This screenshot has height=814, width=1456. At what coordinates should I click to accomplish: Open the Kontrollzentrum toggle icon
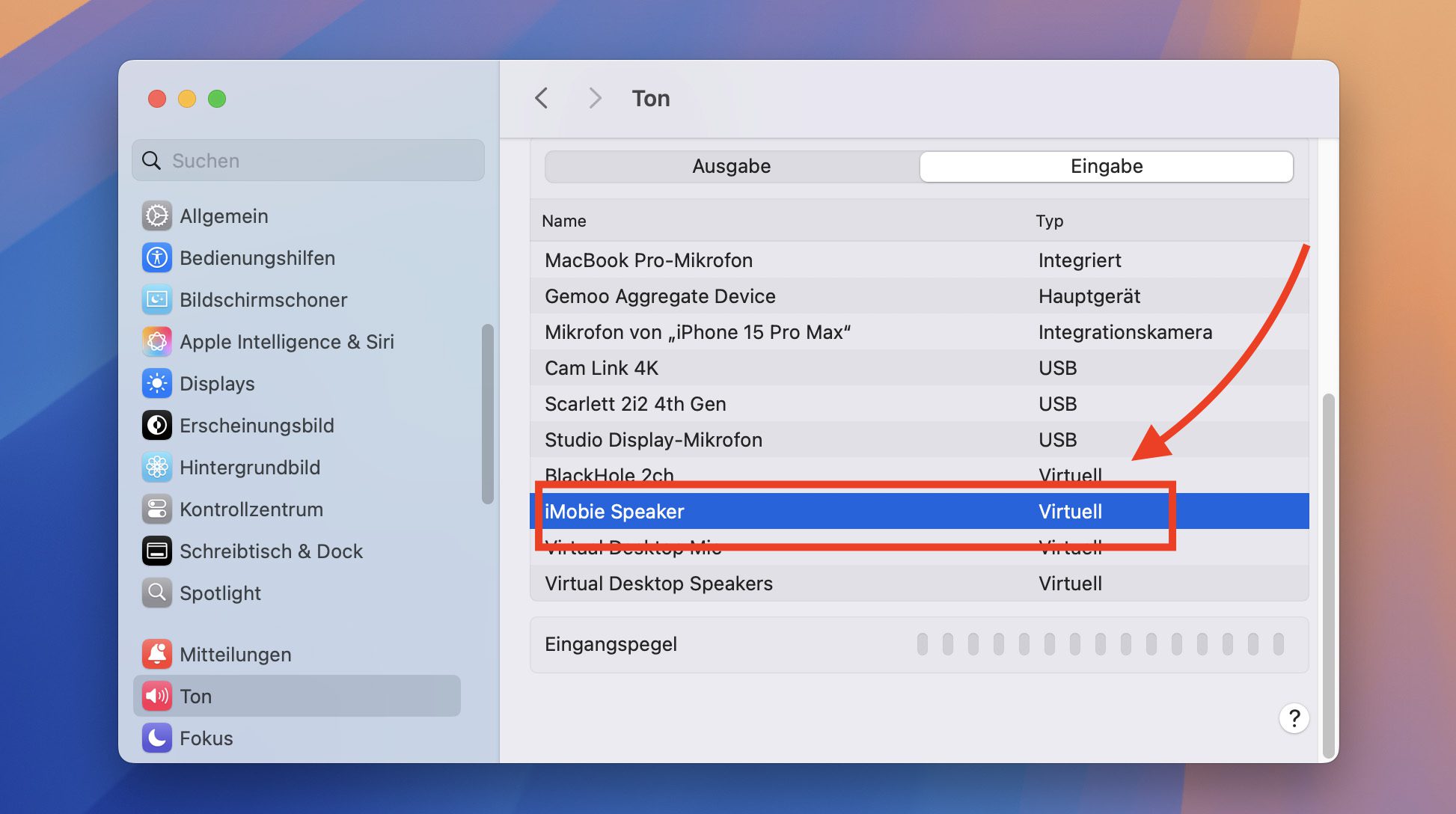pos(157,509)
